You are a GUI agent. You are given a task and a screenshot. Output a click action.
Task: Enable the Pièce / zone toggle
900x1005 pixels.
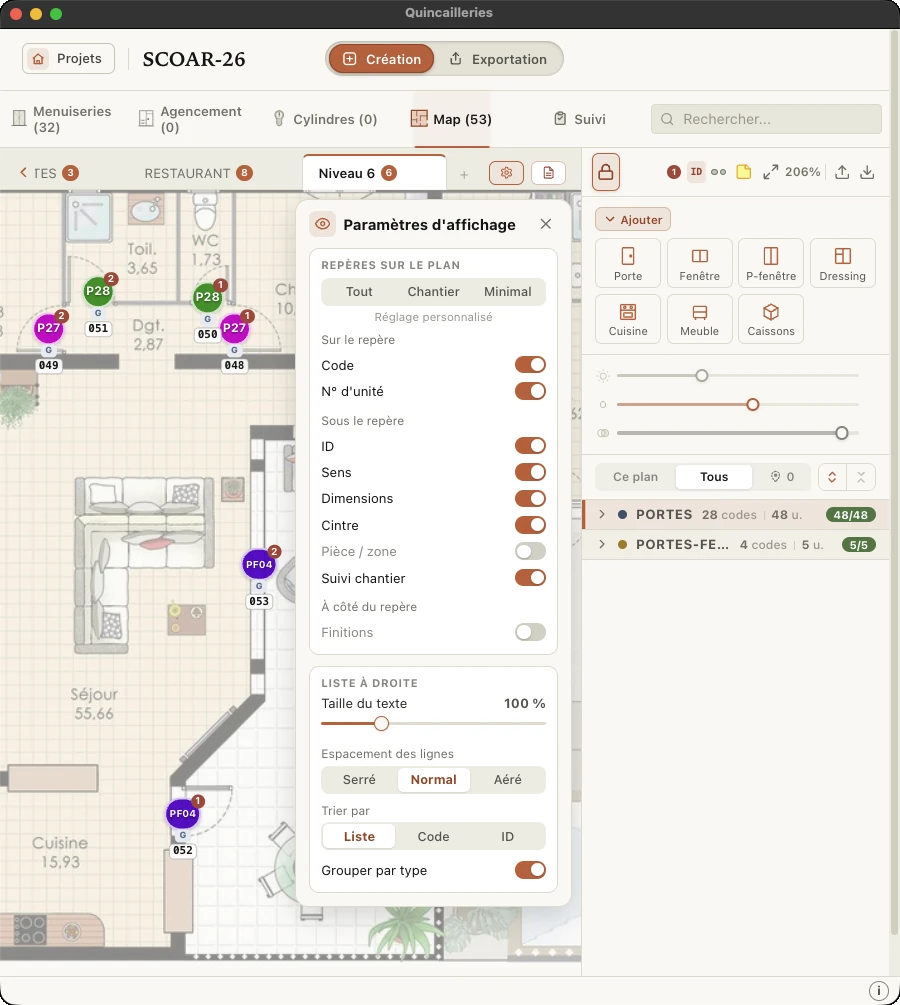coord(530,551)
